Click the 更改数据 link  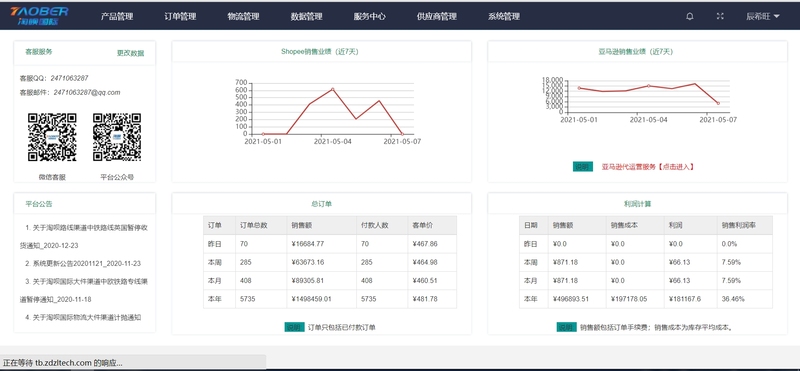point(131,53)
